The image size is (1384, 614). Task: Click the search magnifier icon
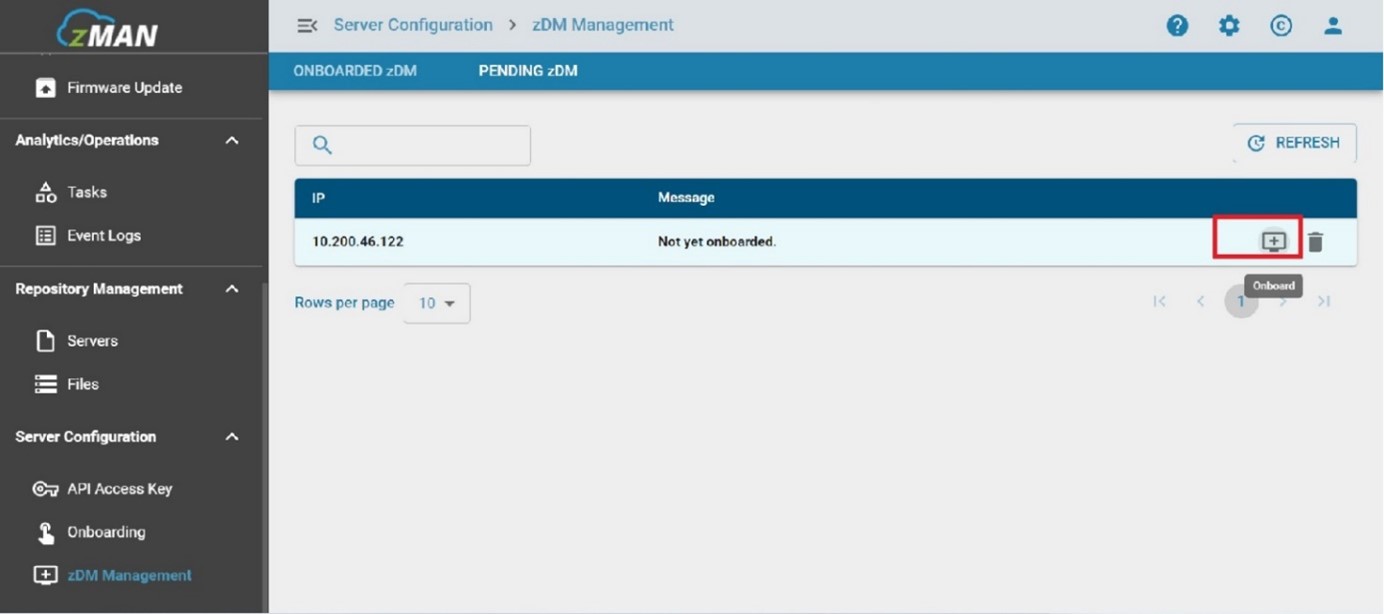[322, 145]
